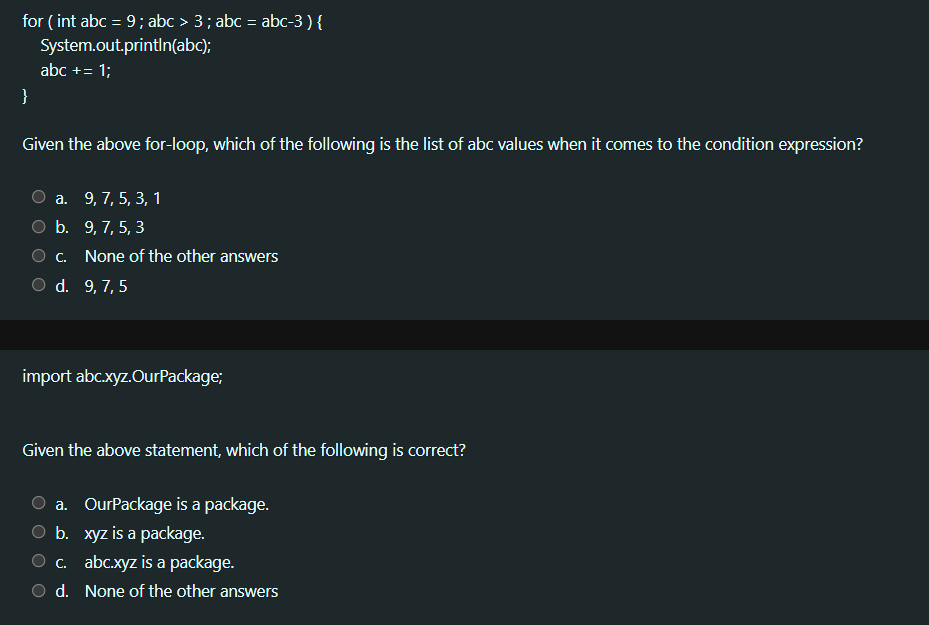Select answer d "9, 7, 5"
Viewport: 929px width, 625px height.
(x=38, y=284)
